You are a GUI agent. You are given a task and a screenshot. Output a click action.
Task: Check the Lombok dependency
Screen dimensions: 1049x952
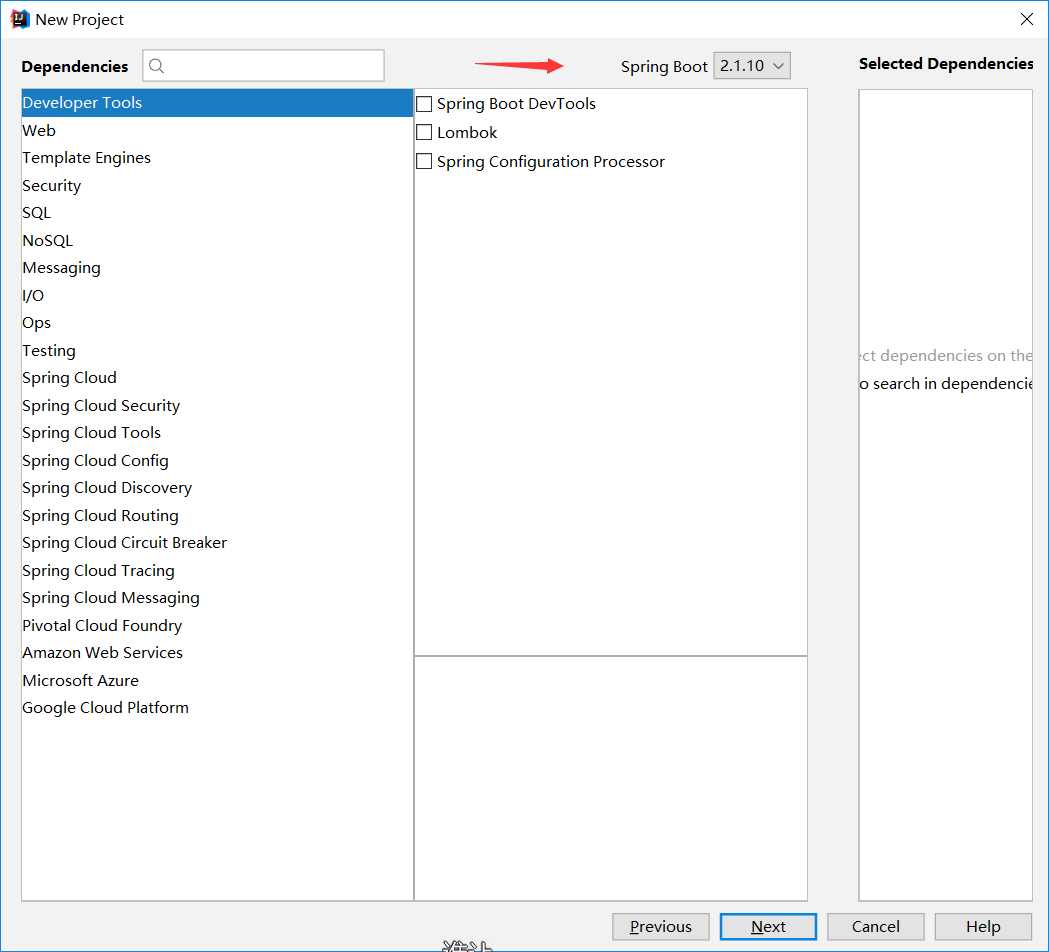pos(424,132)
